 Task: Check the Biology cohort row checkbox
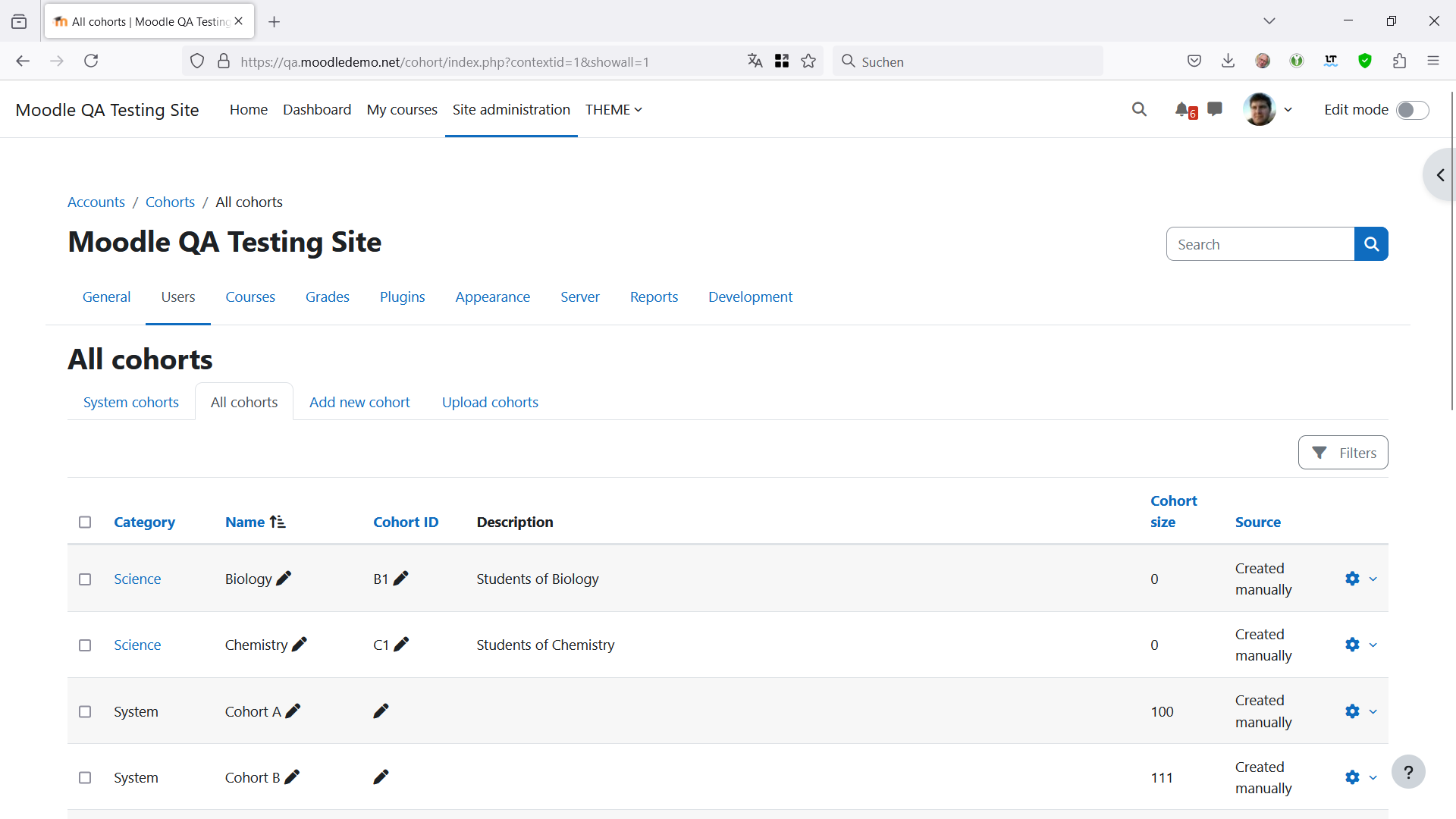(x=85, y=579)
